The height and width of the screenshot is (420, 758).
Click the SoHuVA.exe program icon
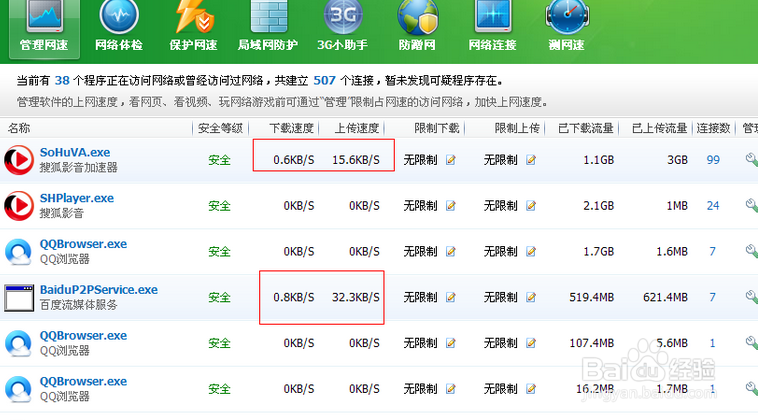(x=19, y=159)
